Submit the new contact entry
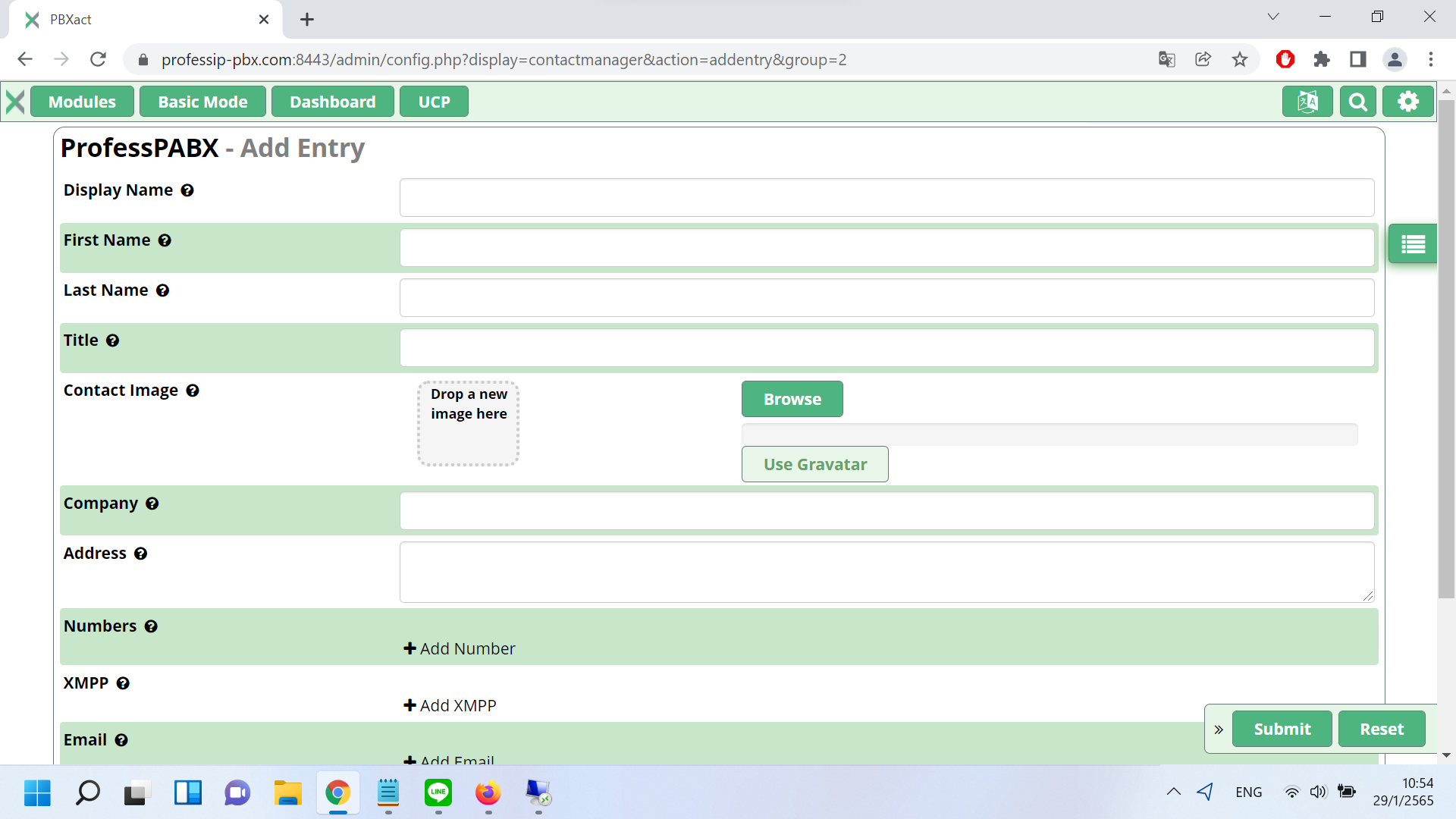Image resolution: width=1456 pixels, height=819 pixels. click(1282, 729)
